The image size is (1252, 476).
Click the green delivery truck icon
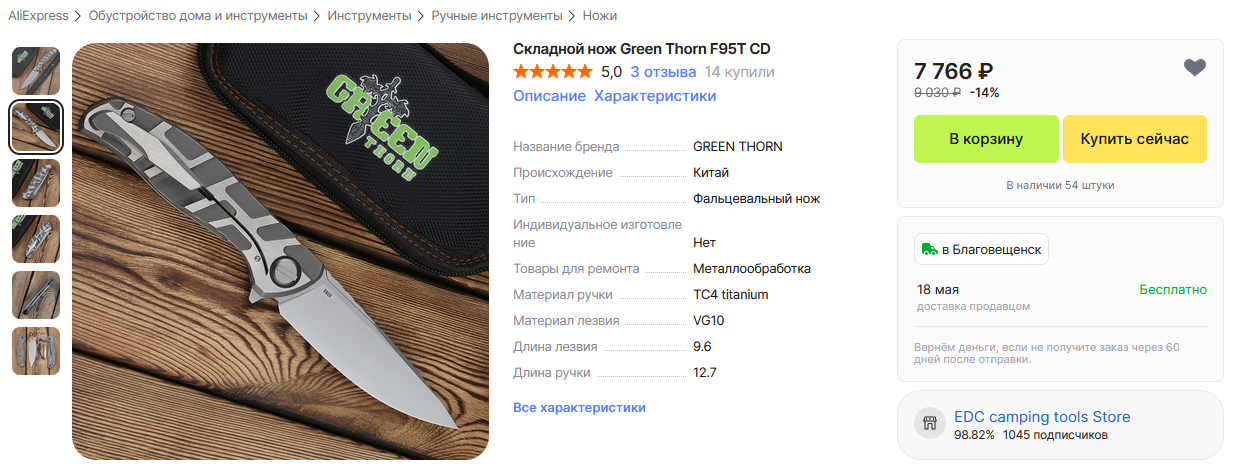point(929,249)
